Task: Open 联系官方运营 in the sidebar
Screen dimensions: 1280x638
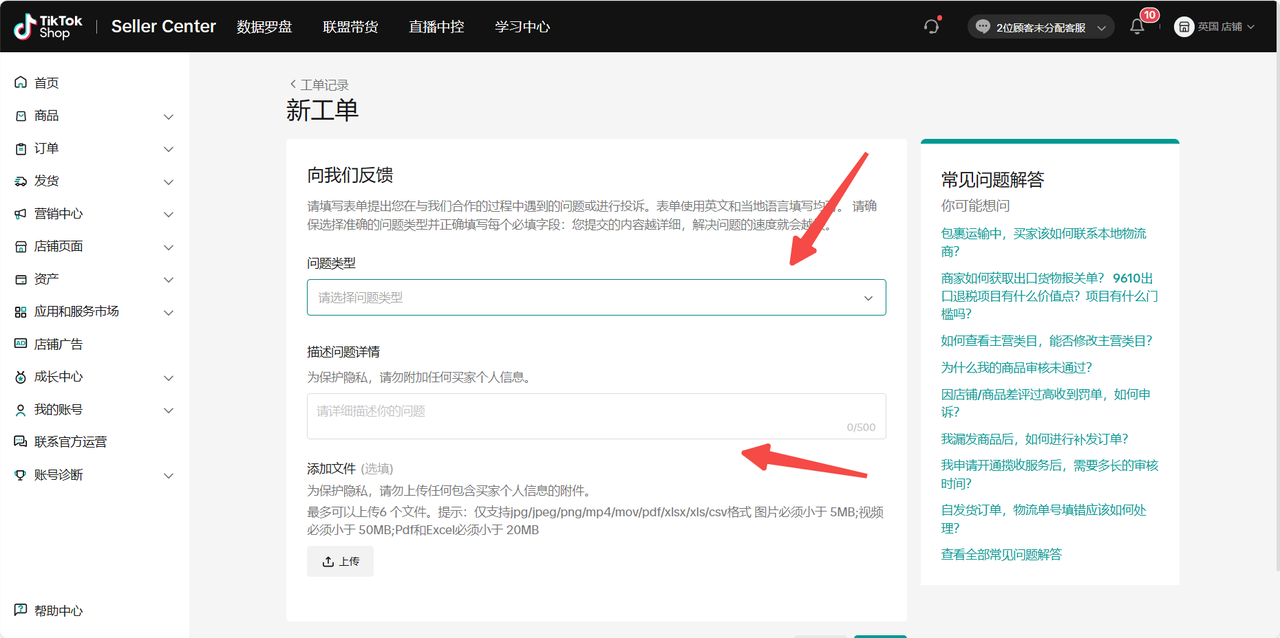Action: (70, 442)
